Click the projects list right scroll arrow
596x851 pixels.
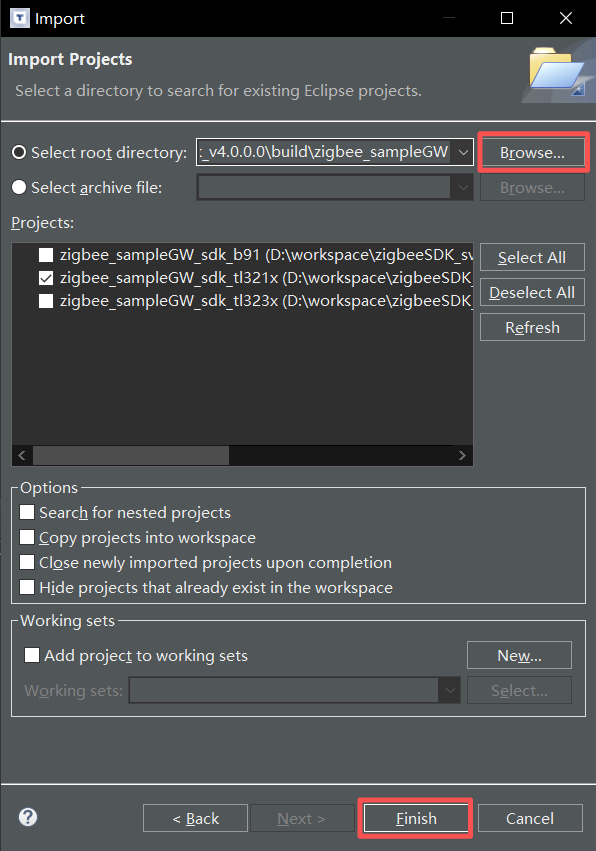click(x=462, y=455)
